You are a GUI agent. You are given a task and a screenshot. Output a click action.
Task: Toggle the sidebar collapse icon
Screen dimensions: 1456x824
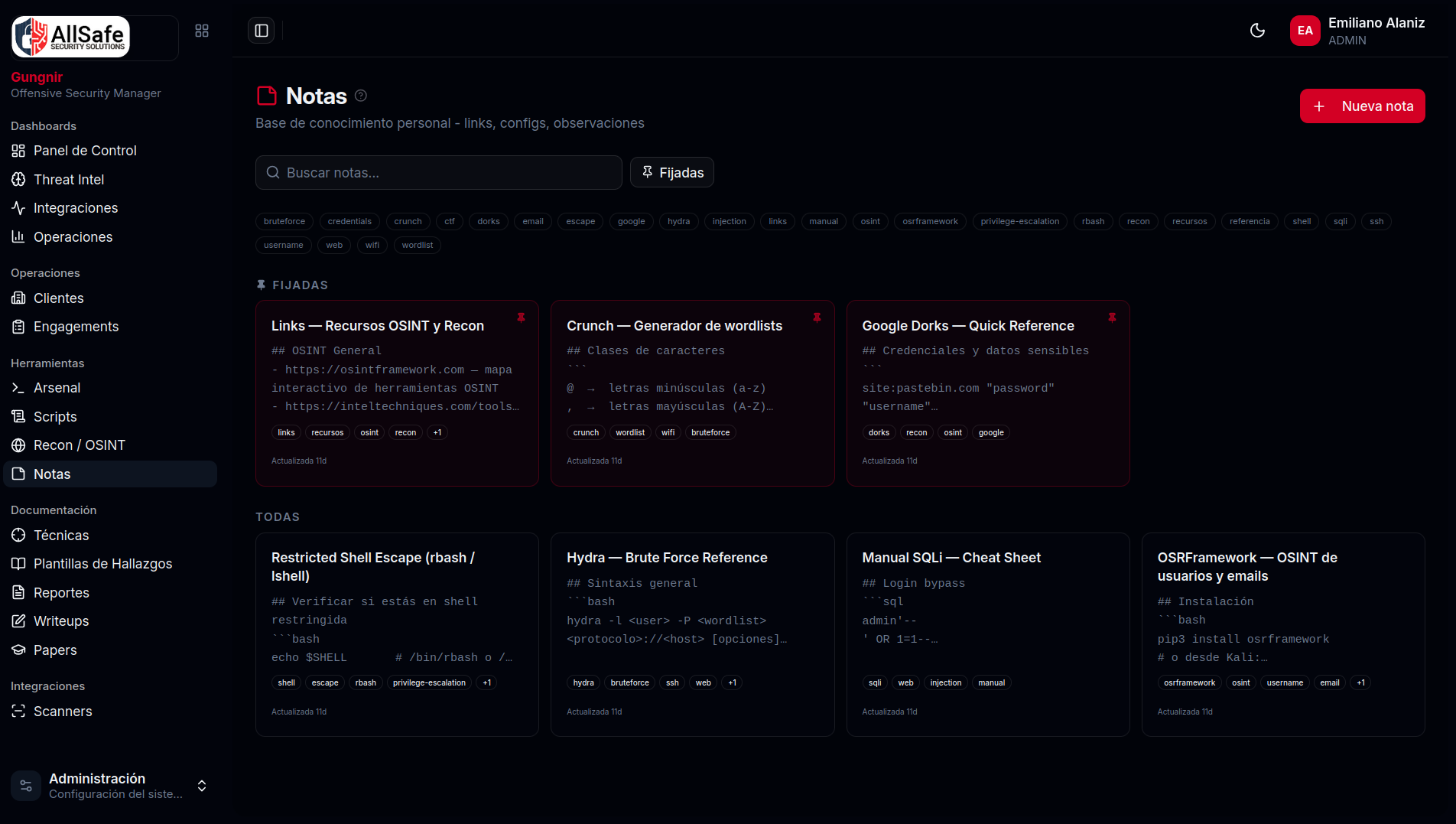click(x=261, y=31)
